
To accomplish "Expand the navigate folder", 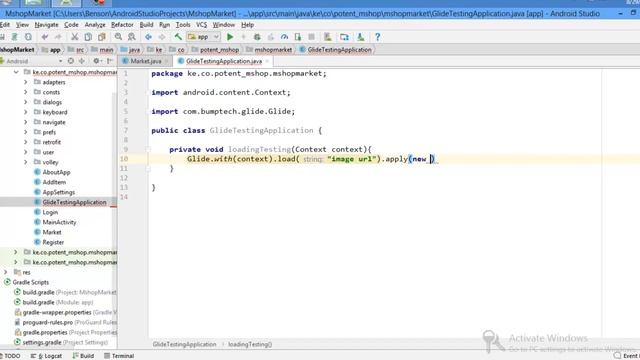I will (26, 122).
